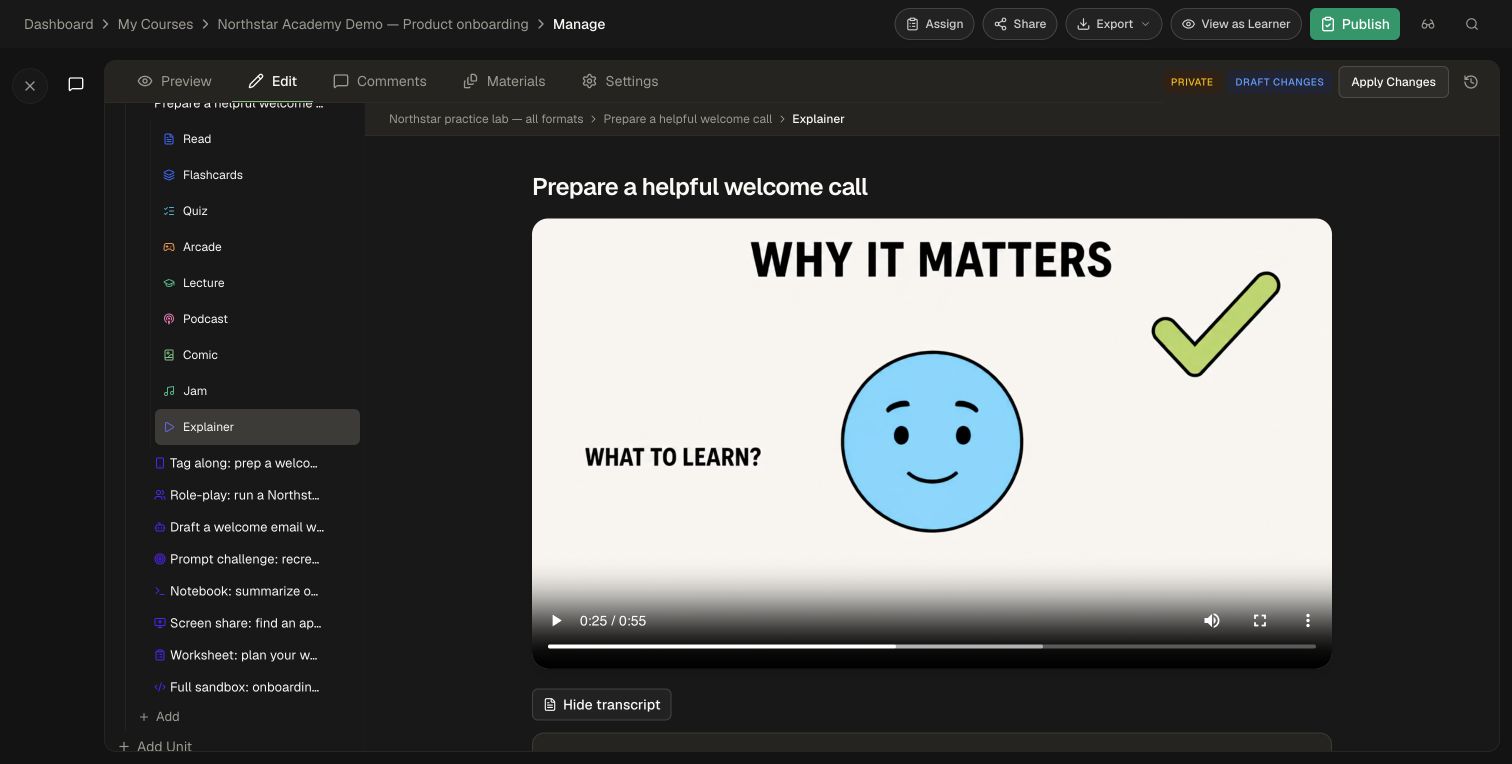Screen dimensions: 1512x764
Task: Toggle Hide transcript button
Action: pyautogui.click(x=601, y=705)
